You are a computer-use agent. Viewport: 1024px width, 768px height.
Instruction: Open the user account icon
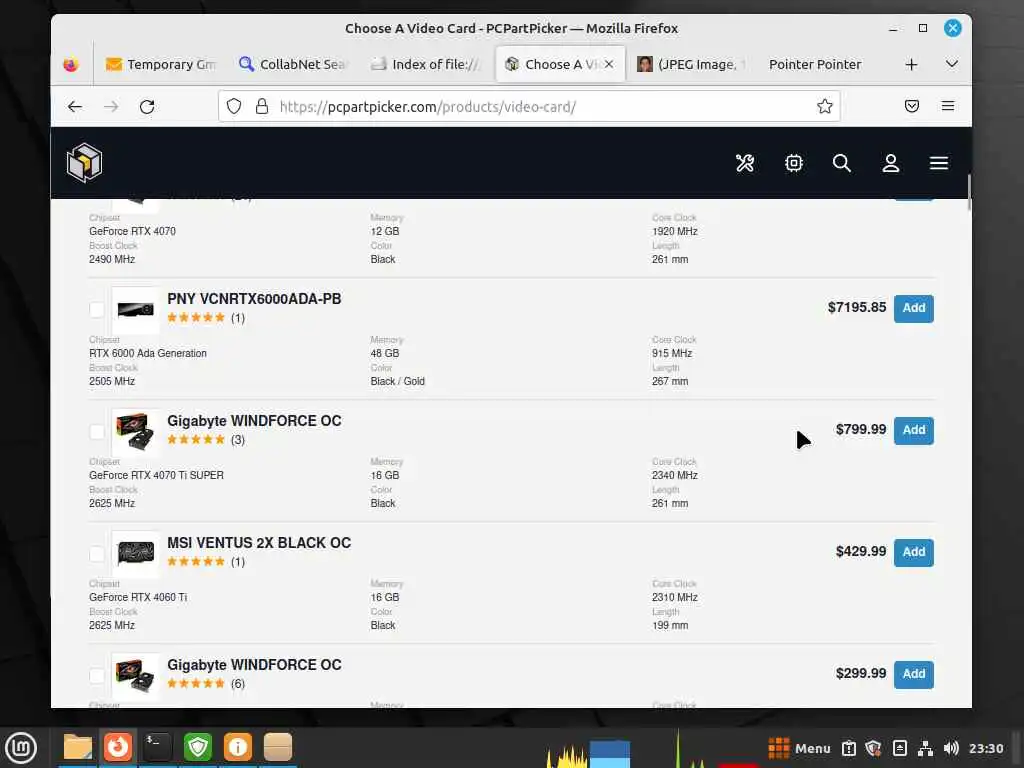(891, 163)
